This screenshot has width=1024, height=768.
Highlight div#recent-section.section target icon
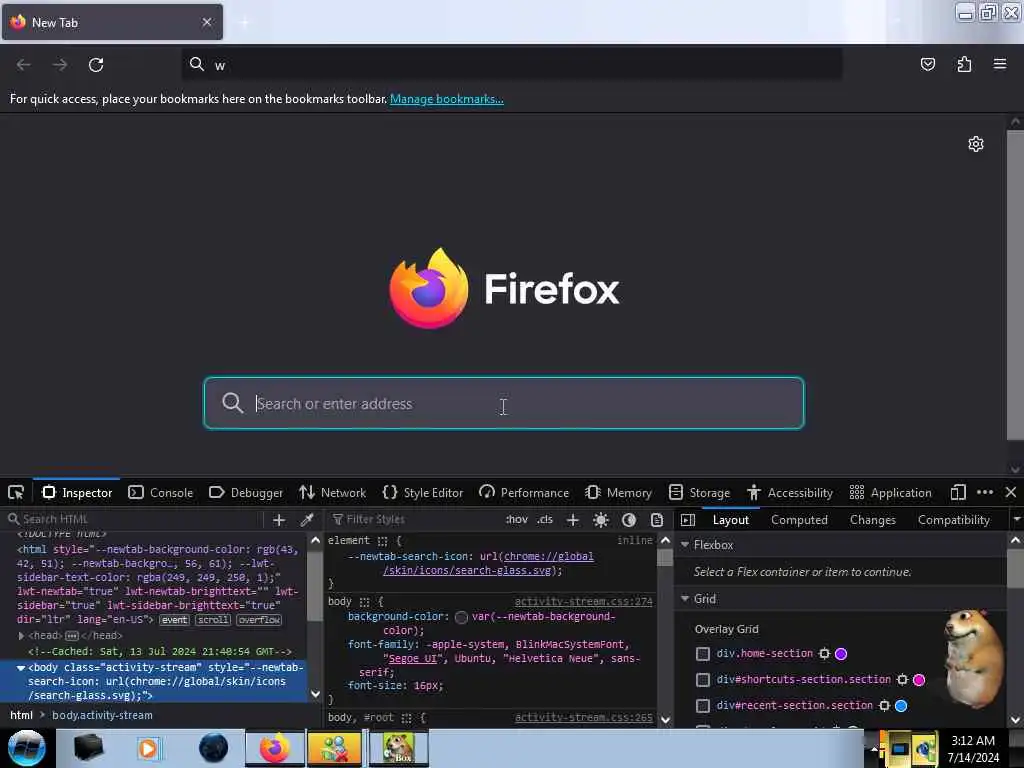(884, 705)
